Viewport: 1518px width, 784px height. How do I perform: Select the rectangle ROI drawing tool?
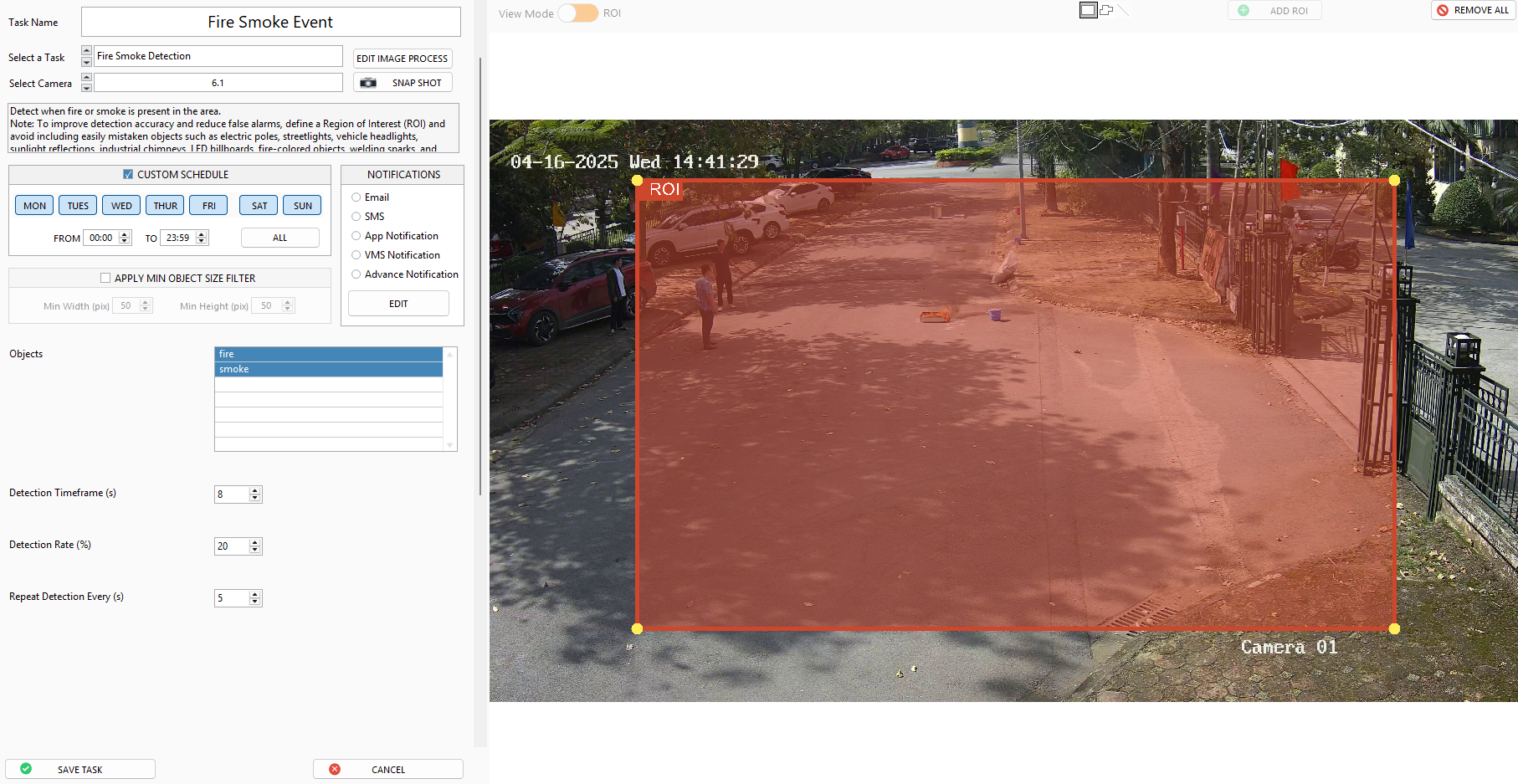coord(1088,10)
